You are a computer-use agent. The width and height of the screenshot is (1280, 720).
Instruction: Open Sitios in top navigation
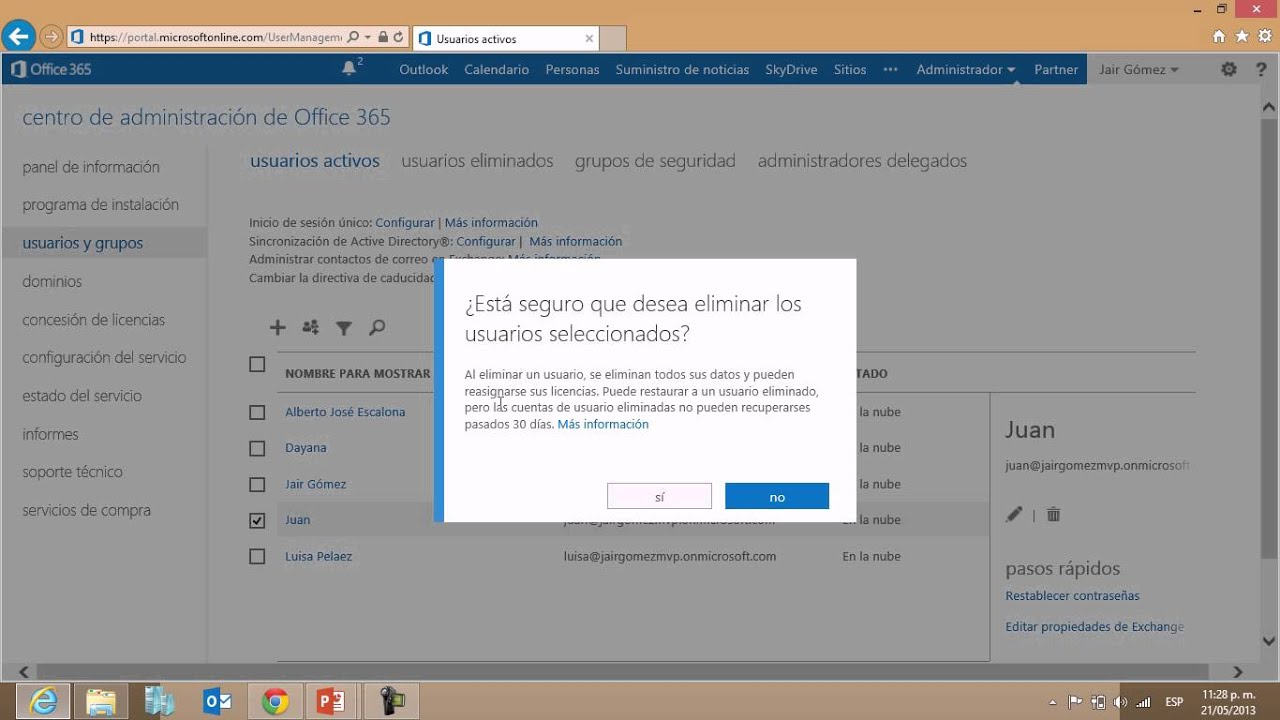click(x=850, y=69)
